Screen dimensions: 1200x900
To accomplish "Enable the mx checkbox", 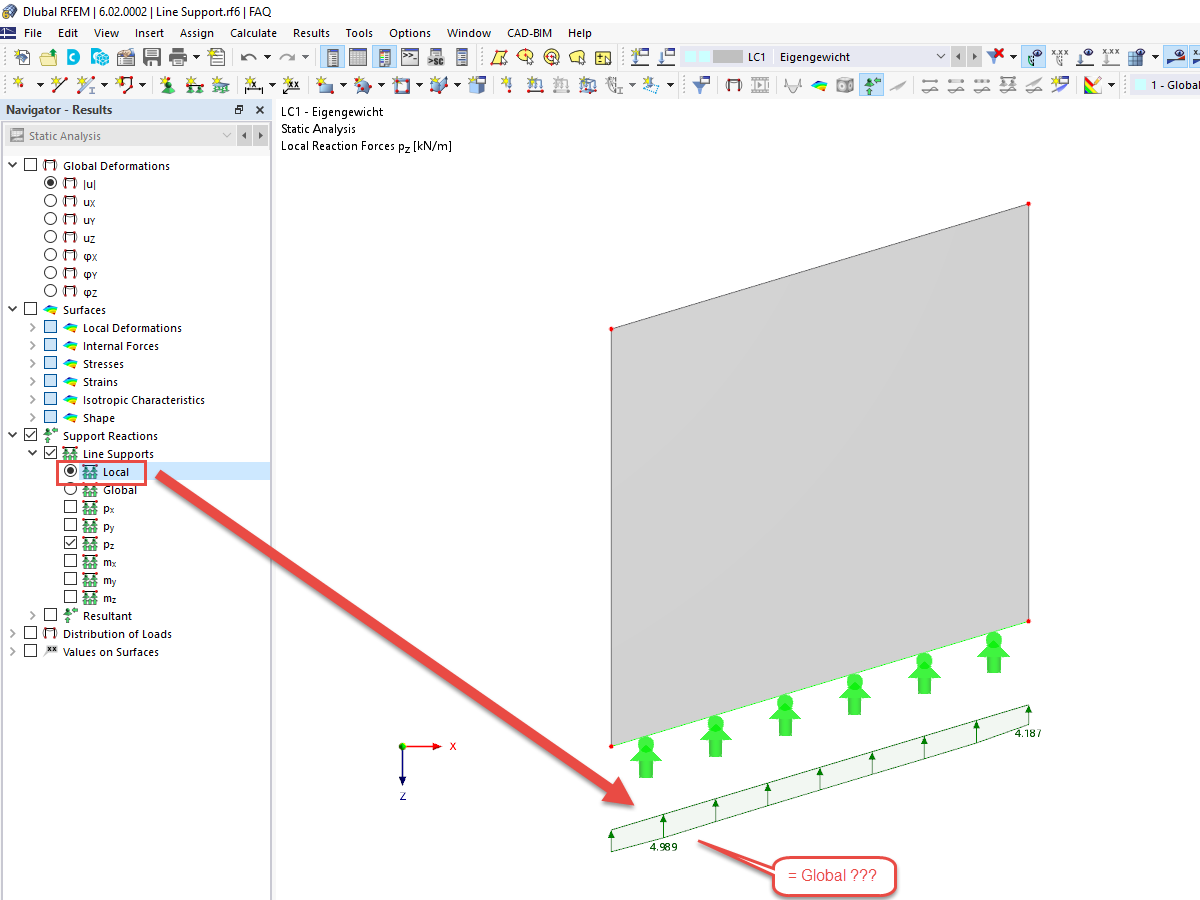I will tap(70, 561).
